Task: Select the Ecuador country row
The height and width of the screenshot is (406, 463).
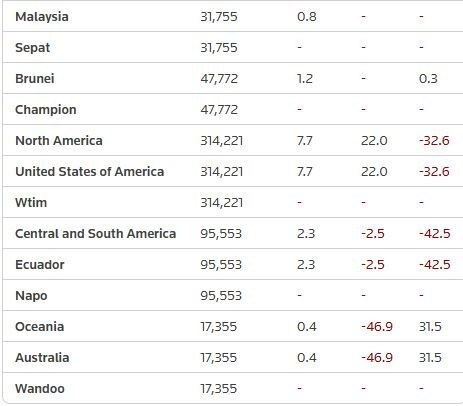Action: 232,264
